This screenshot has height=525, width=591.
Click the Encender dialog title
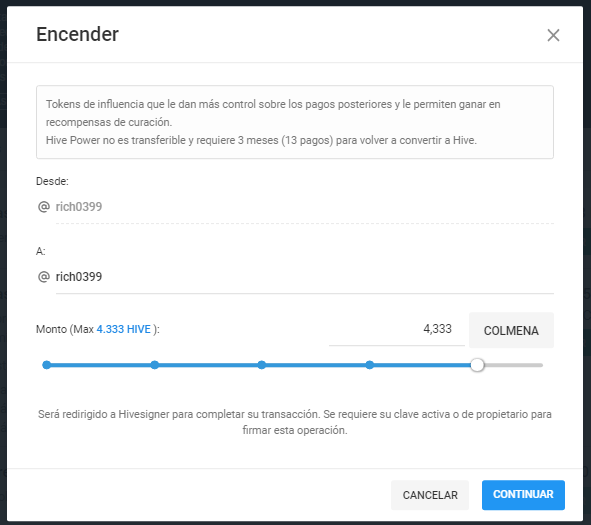point(77,34)
